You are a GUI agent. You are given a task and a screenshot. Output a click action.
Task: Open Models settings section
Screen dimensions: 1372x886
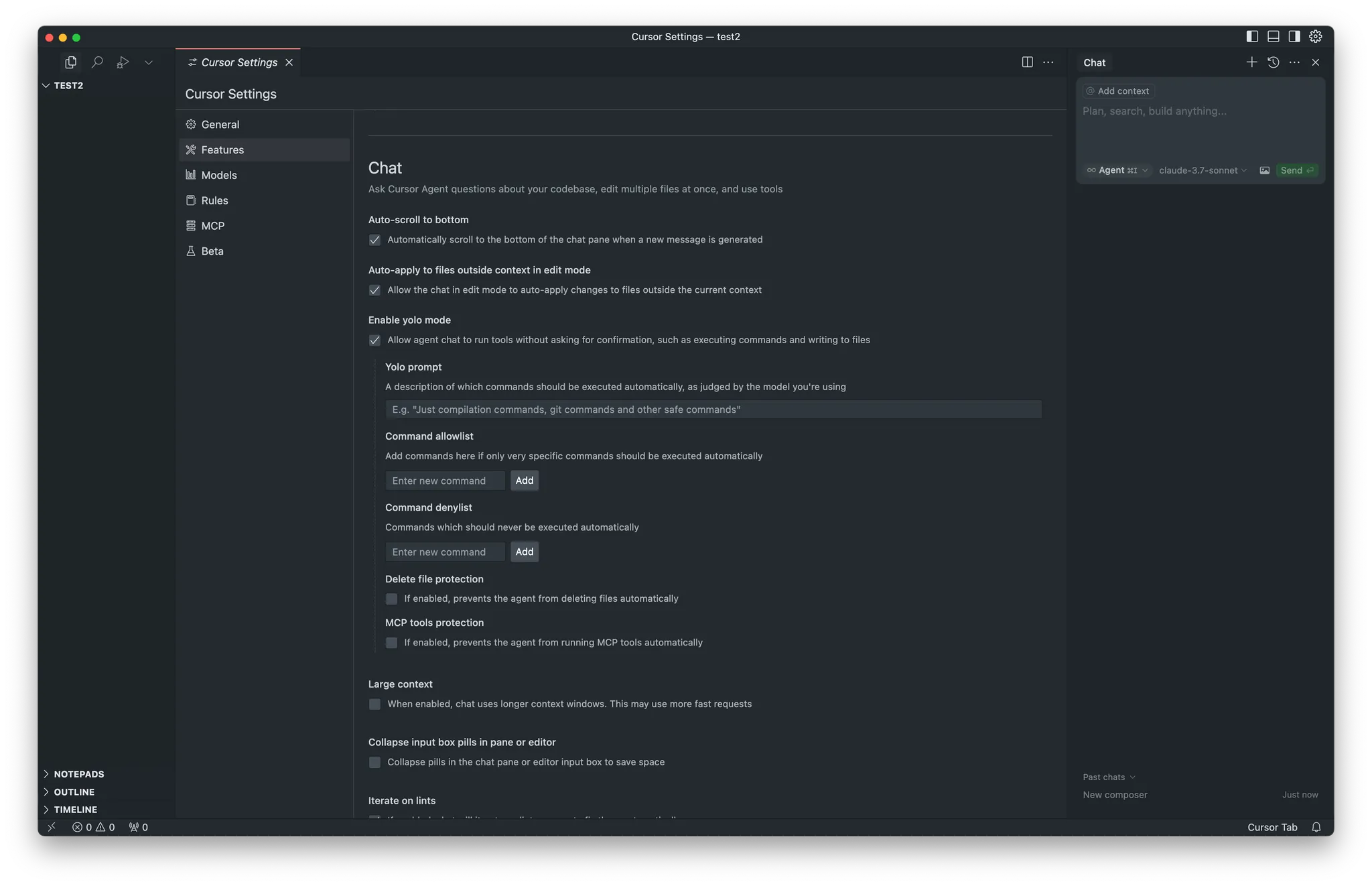pos(265,175)
